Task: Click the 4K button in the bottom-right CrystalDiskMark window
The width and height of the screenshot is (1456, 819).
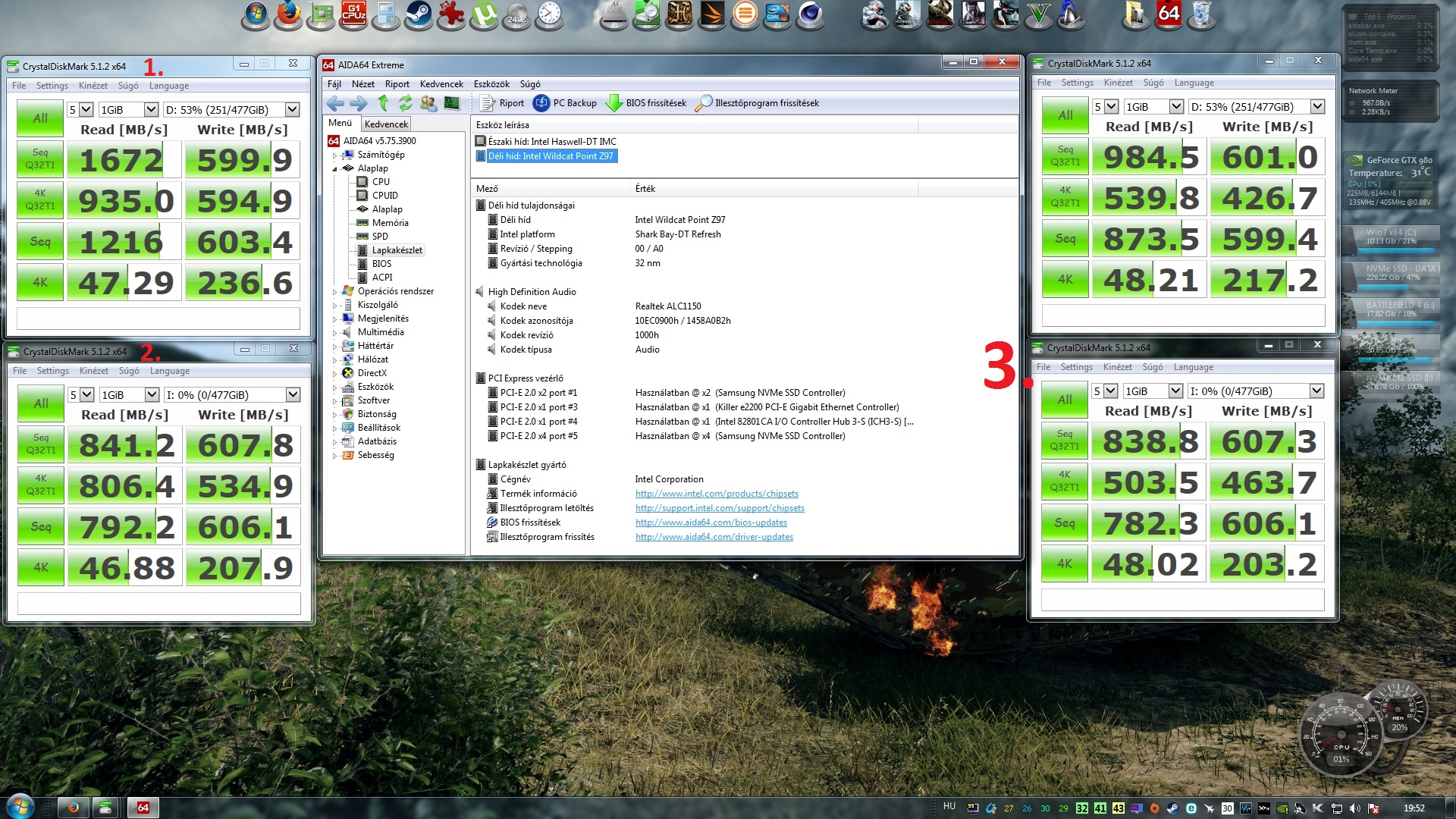Action: (1065, 564)
